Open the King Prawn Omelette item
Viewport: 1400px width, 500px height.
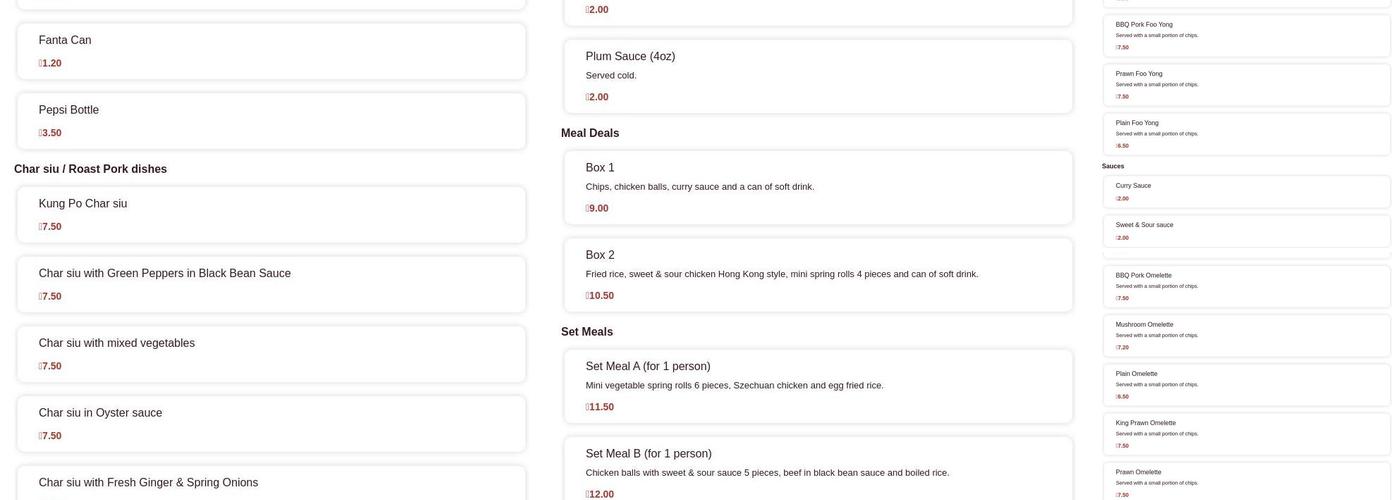pos(1246,434)
